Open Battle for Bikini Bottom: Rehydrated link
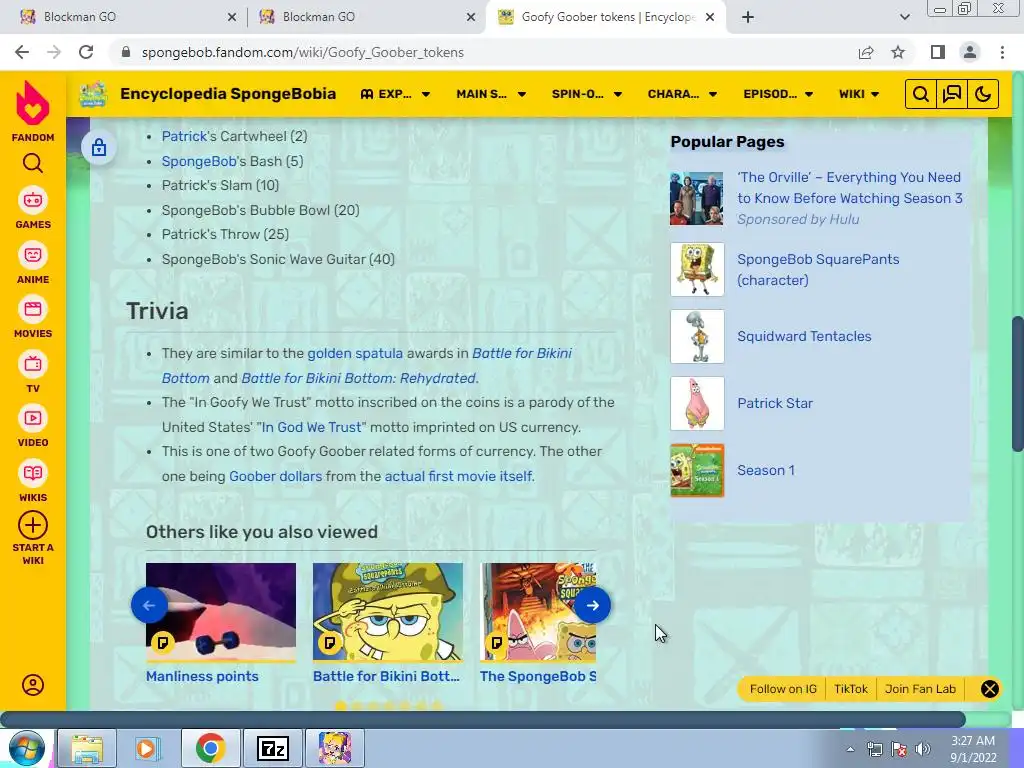1024x768 pixels. [x=359, y=378]
